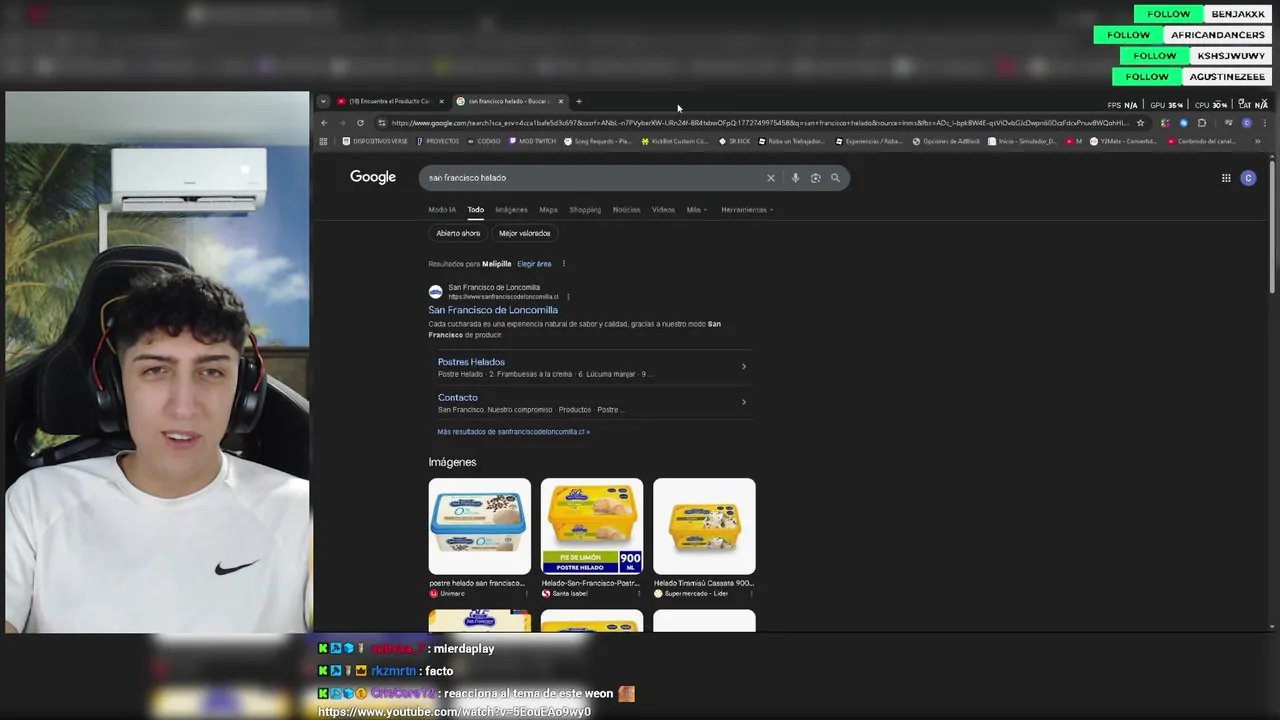Open Chrome three-dot menu

tap(1264, 123)
